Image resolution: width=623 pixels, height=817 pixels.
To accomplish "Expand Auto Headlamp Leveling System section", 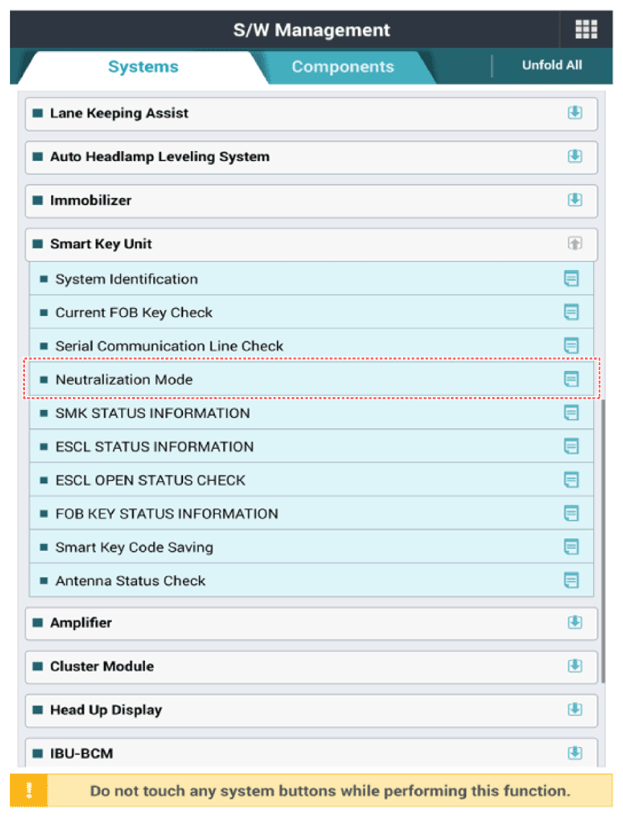I will [574, 156].
